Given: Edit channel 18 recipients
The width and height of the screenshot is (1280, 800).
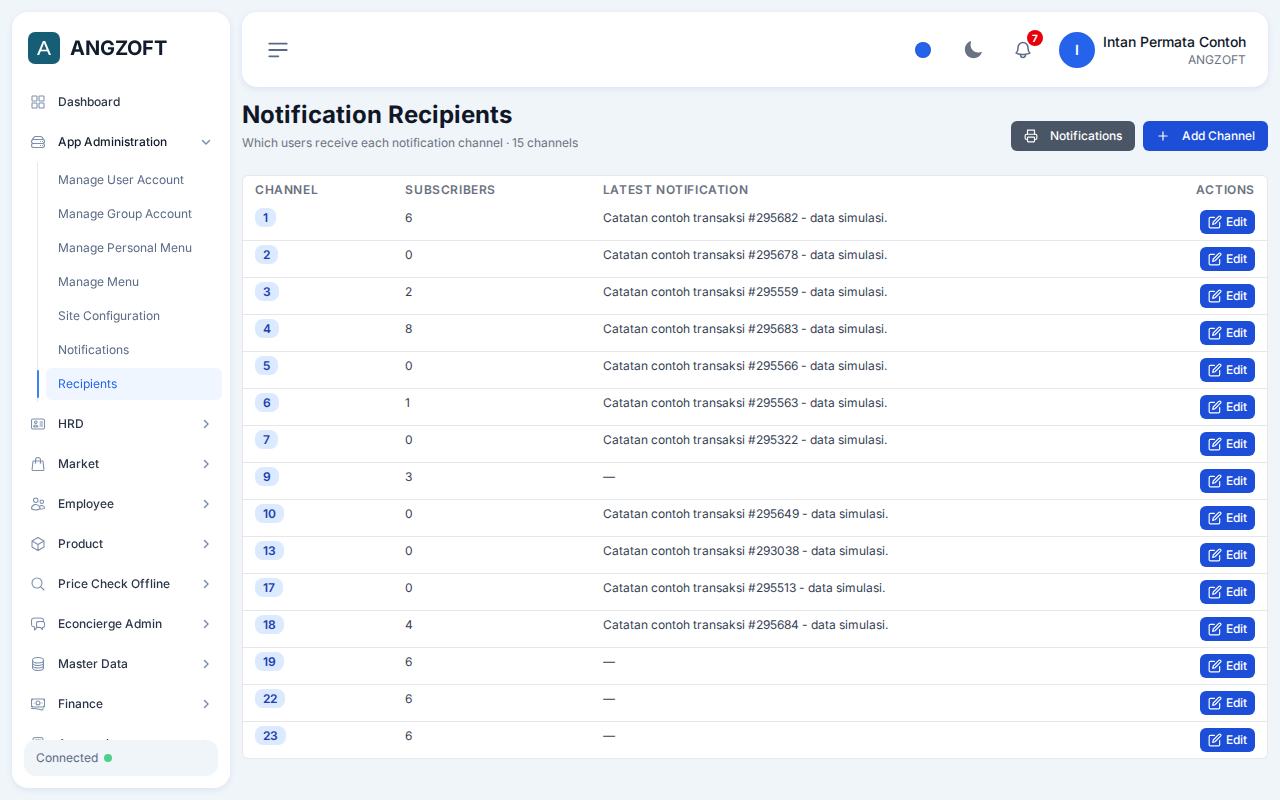Looking at the screenshot, I should (1227, 629).
